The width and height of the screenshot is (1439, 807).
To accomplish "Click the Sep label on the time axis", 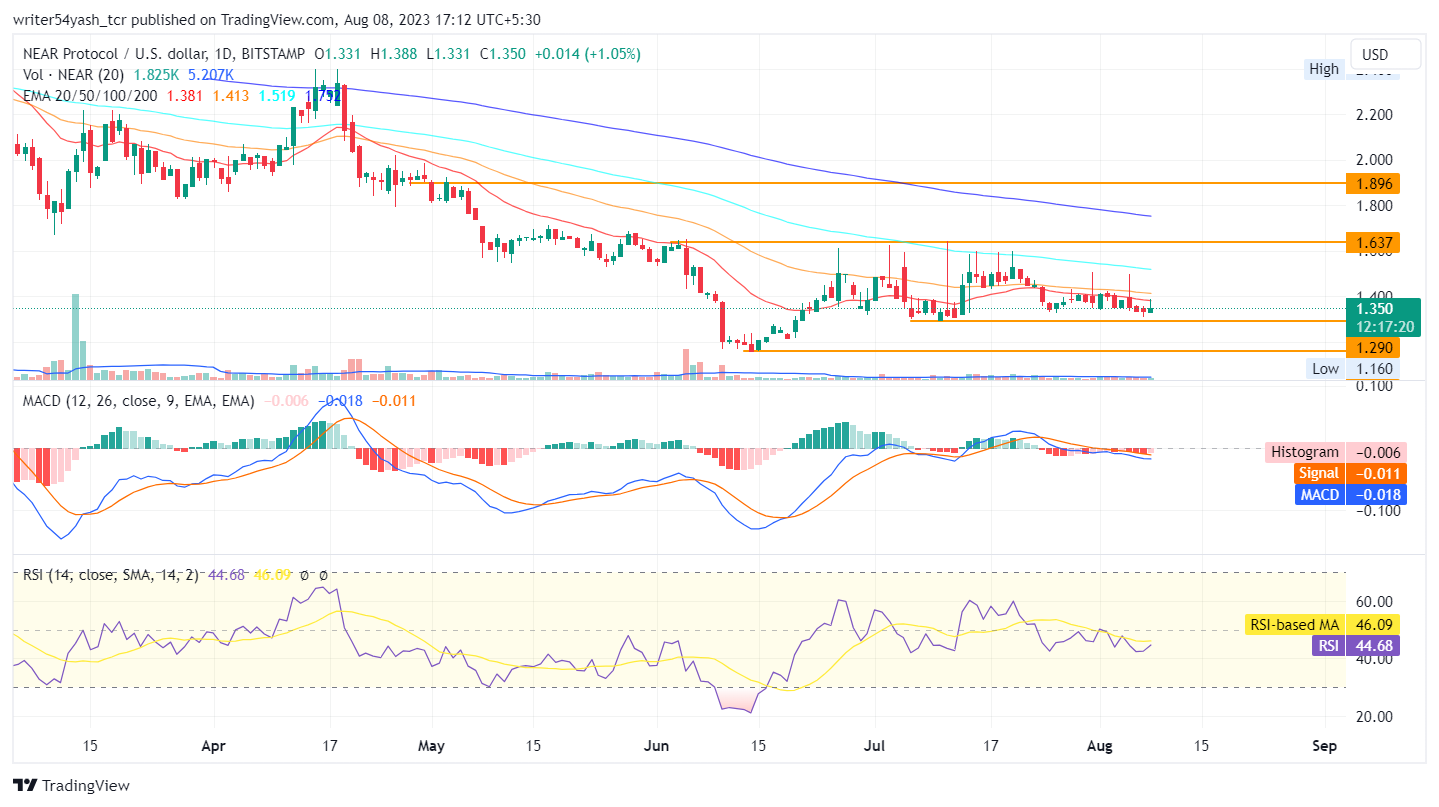I will pos(1323,745).
